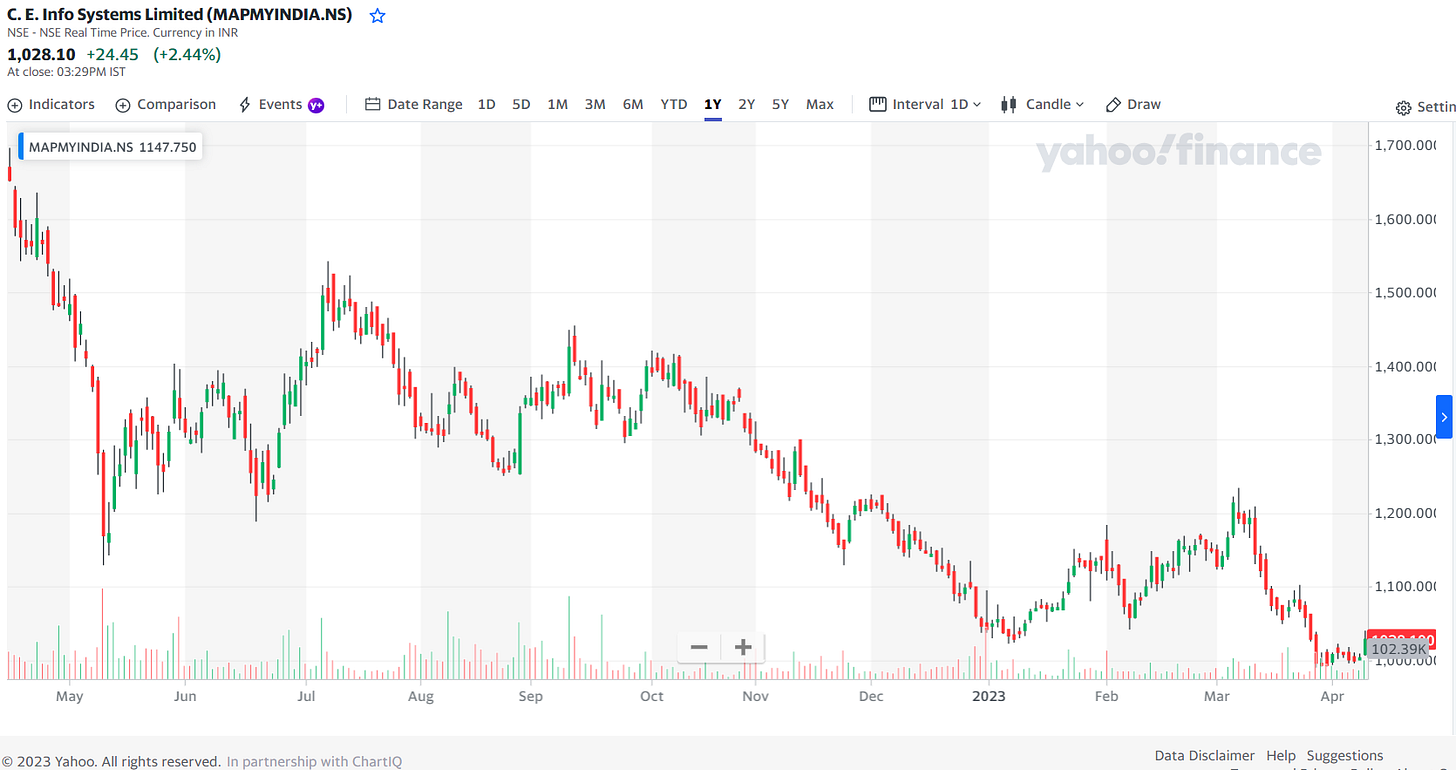This screenshot has height=770, width=1456.
Task: Click the Jul x-axis label
Action: [x=306, y=696]
